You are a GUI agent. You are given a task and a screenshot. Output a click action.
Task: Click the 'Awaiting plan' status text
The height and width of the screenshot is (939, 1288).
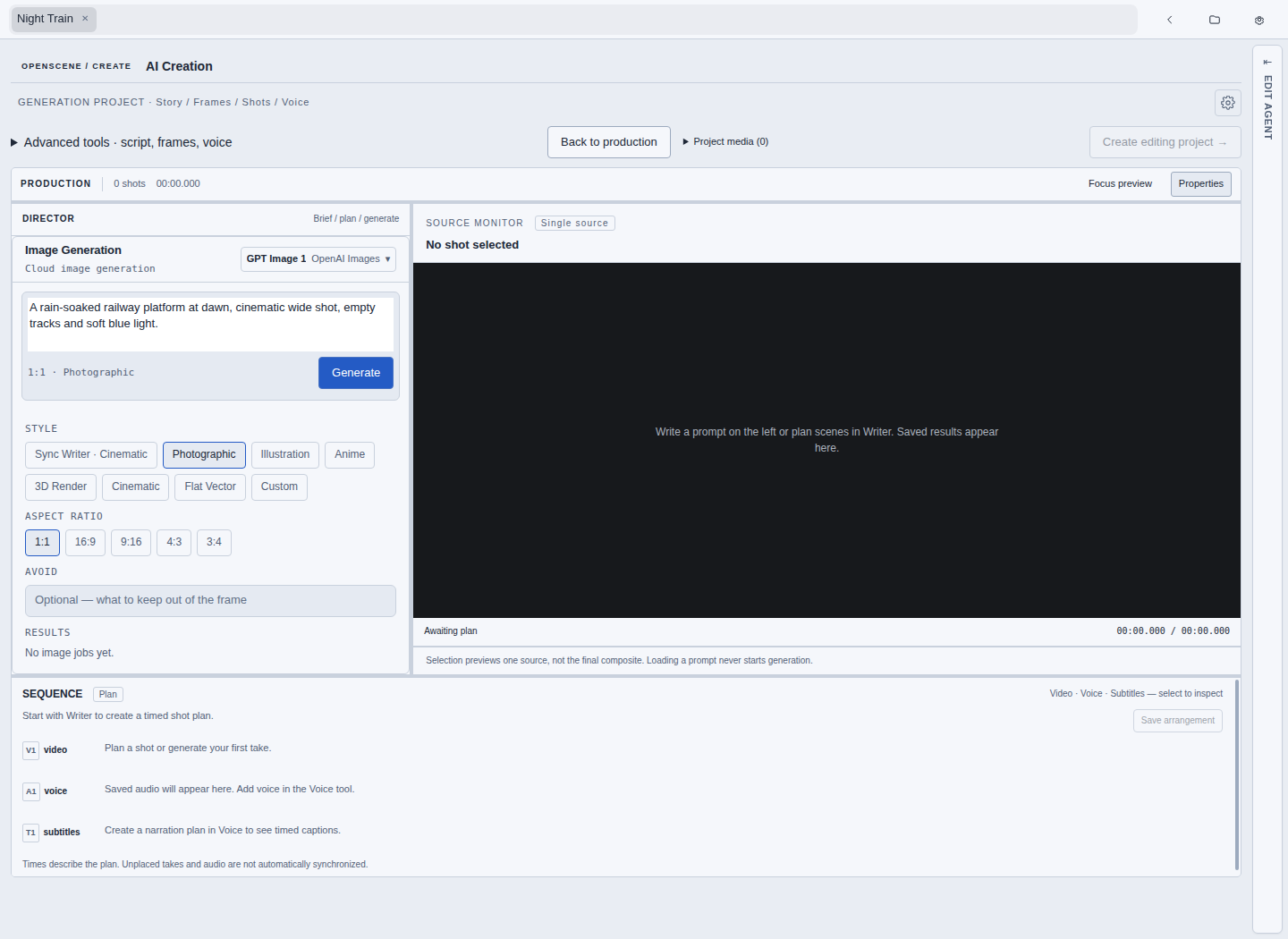coord(450,631)
